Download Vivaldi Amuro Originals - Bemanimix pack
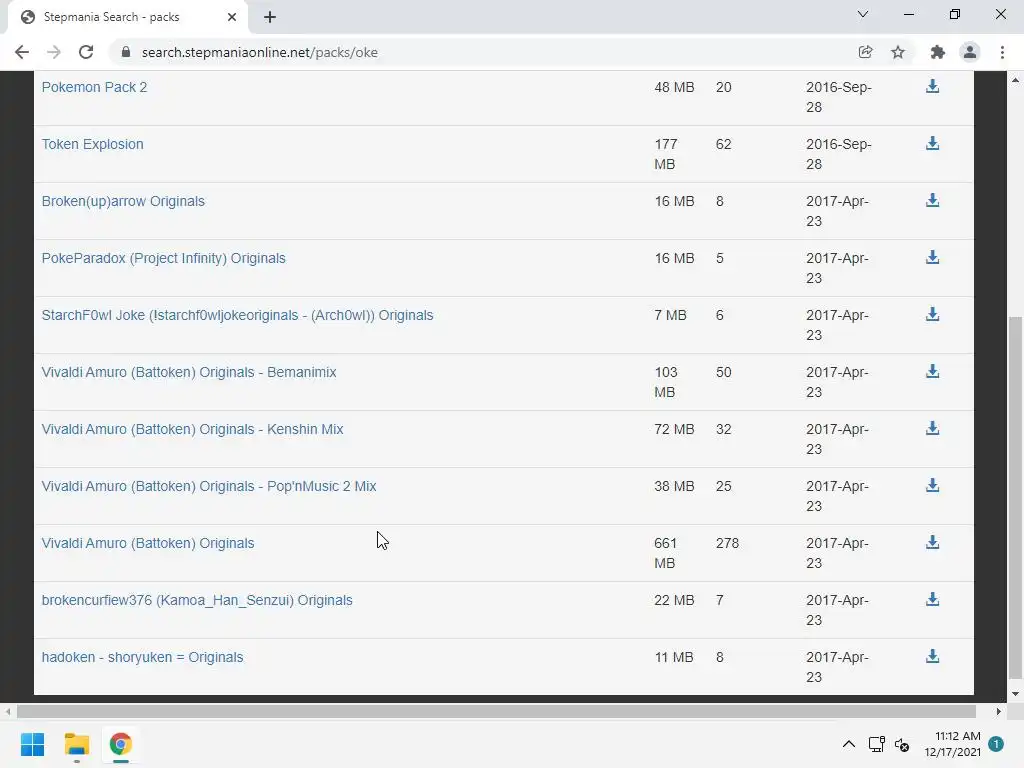1024x768 pixels. pos(932,371)
